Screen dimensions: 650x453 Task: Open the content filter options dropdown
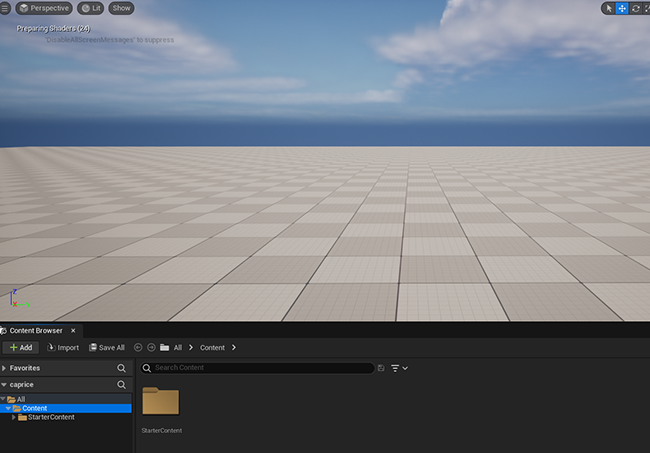pyautogui.click(x=398, y=368)
